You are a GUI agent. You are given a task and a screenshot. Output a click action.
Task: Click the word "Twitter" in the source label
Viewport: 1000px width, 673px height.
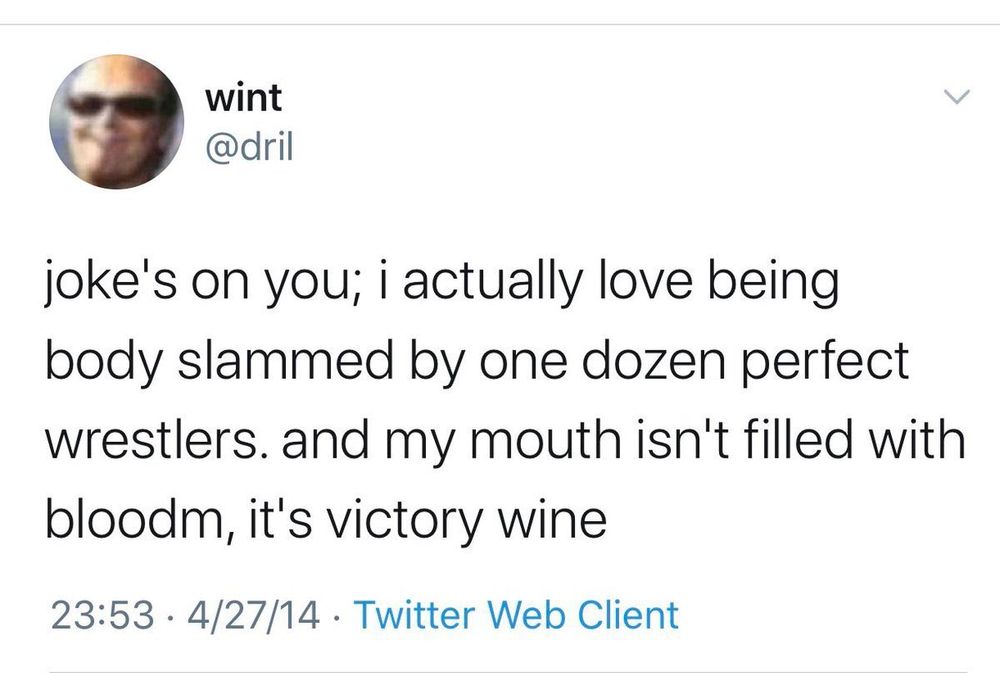tap(415, 615)
